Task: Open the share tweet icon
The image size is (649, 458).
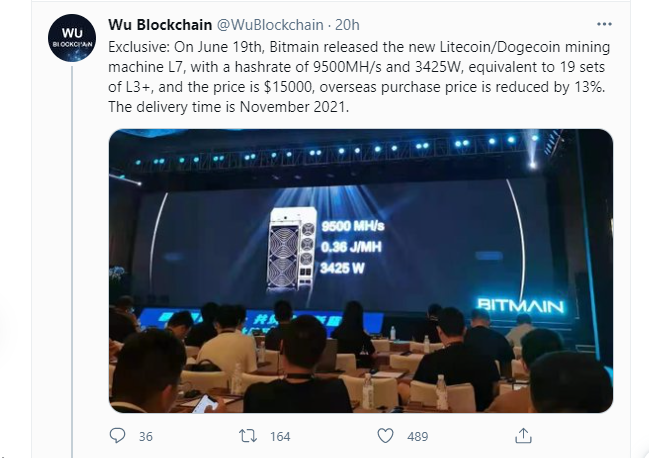Action: pyautogui.click(x=523, y=436)
